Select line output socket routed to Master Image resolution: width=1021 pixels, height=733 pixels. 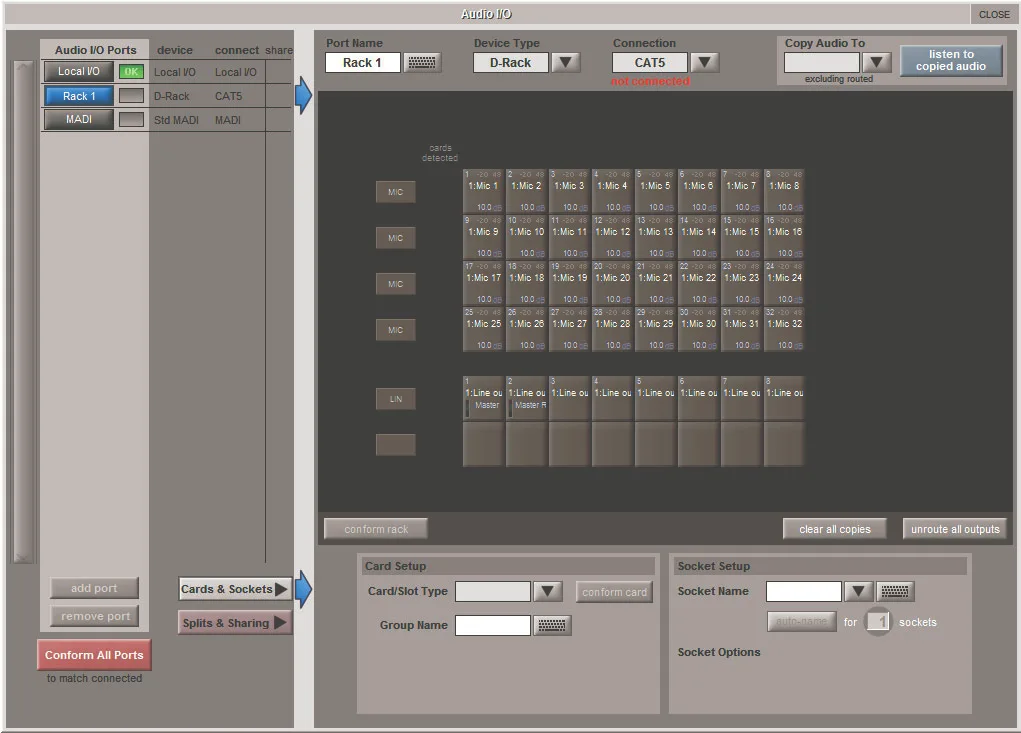click(483, 398)
